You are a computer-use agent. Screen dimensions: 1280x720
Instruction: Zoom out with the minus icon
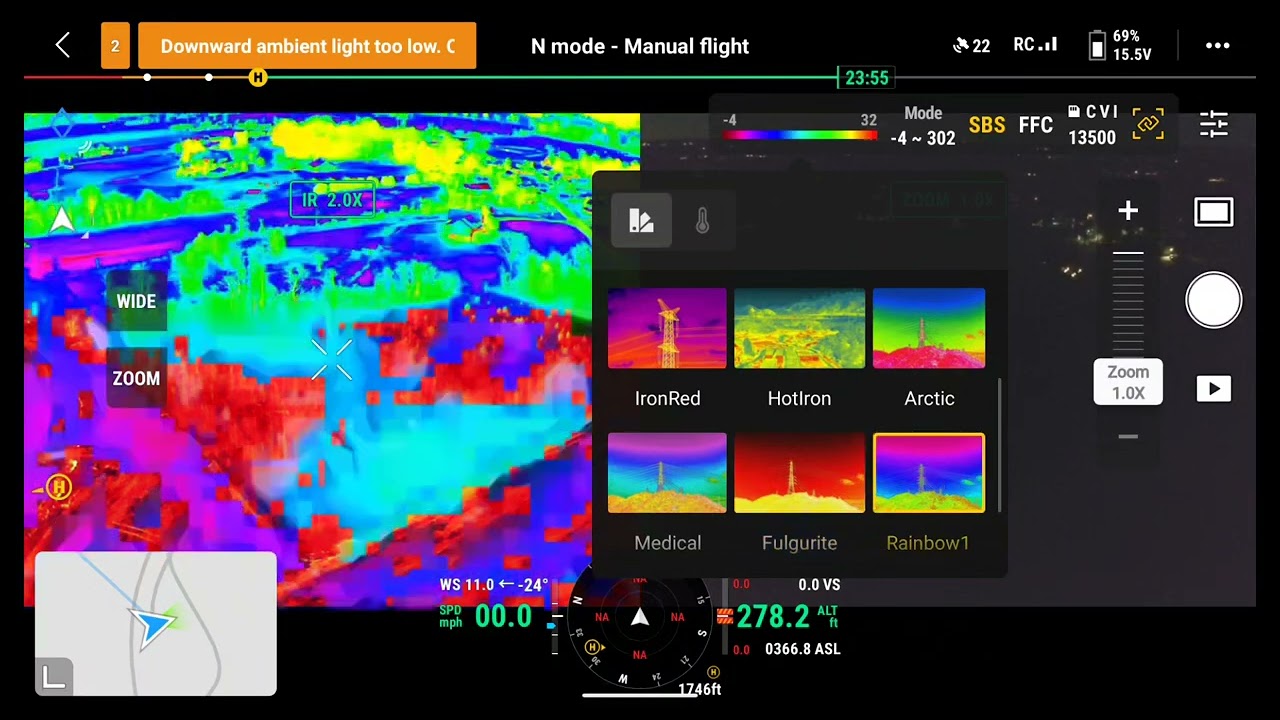coord(1128,437)
